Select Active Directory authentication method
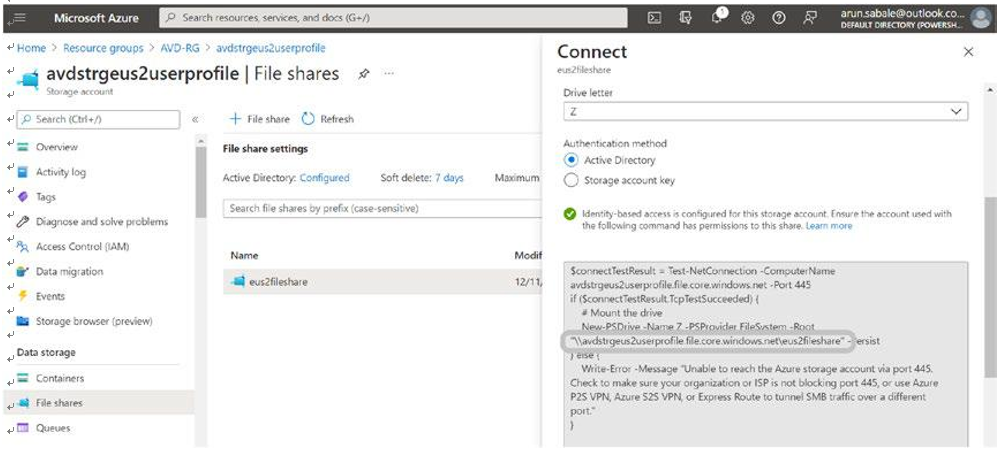 point(571,160)
